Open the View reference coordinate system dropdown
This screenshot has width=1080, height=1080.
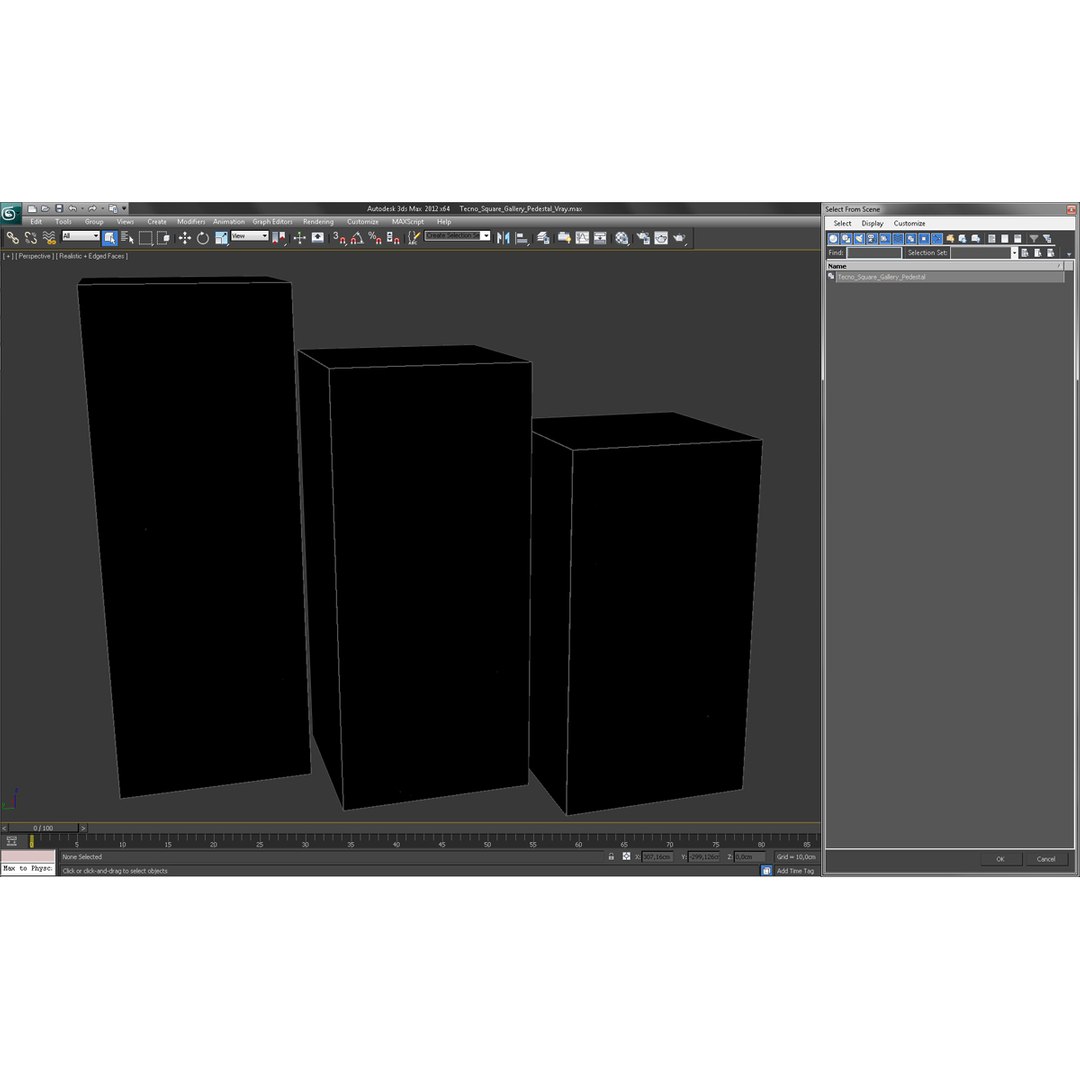coord(249,236)
